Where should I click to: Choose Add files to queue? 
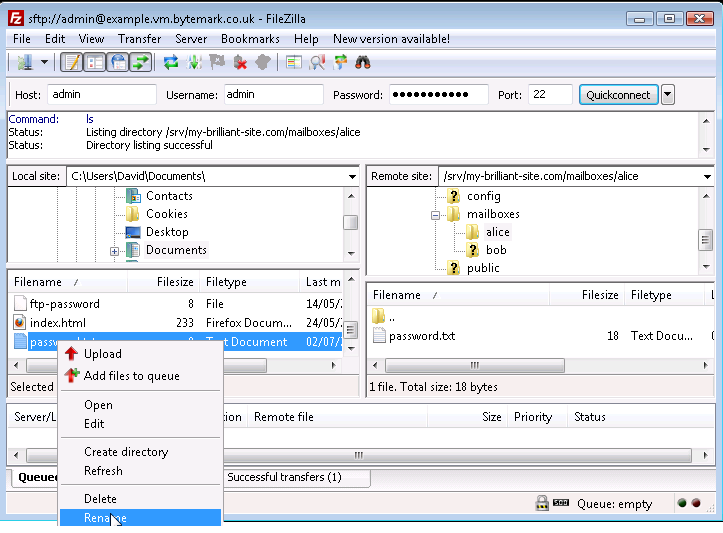(x=140, y=376)
